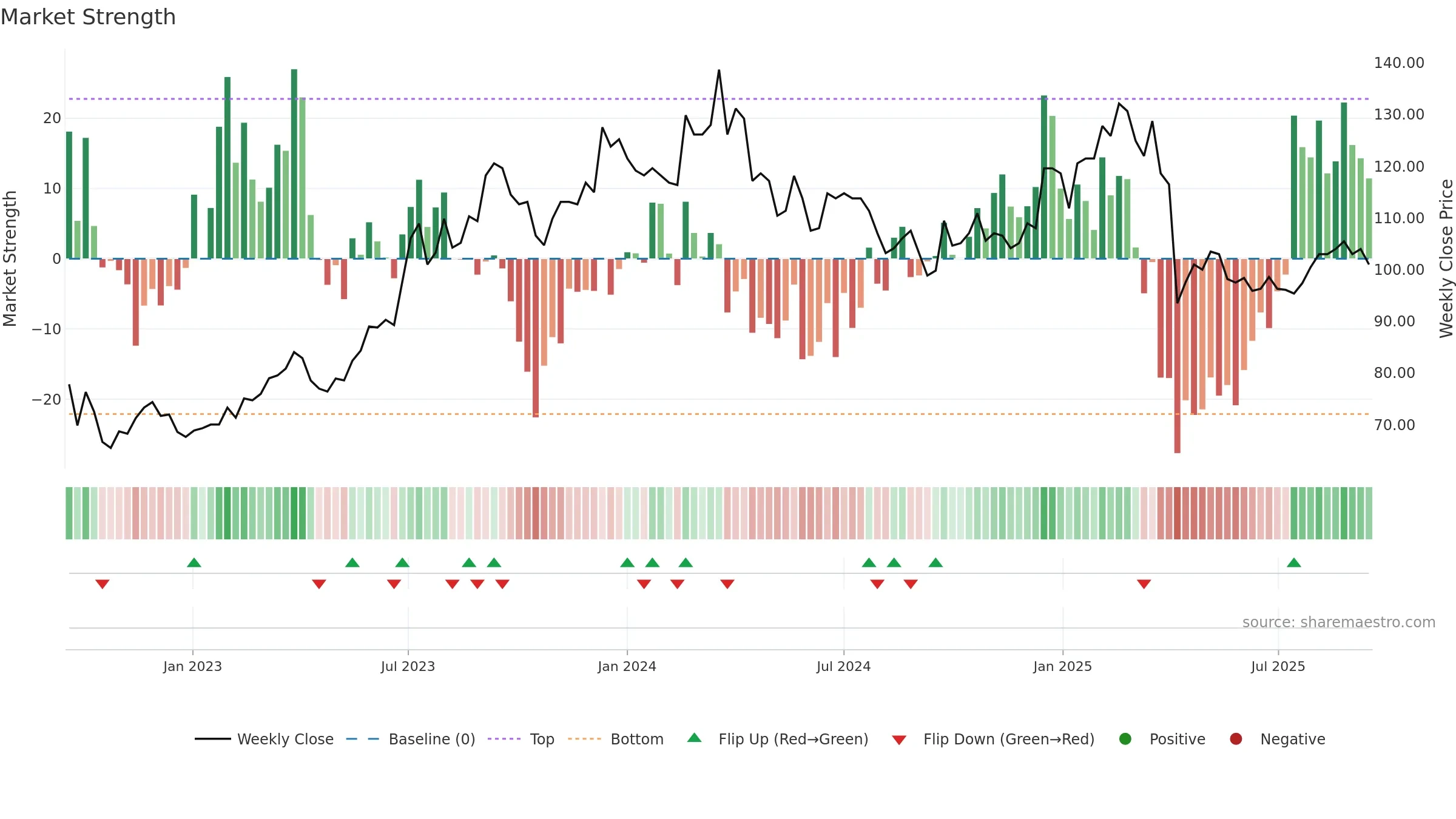The image size is (1456, 819).
Task: Click the 20 strength axis tick
Action: [52, 118]
